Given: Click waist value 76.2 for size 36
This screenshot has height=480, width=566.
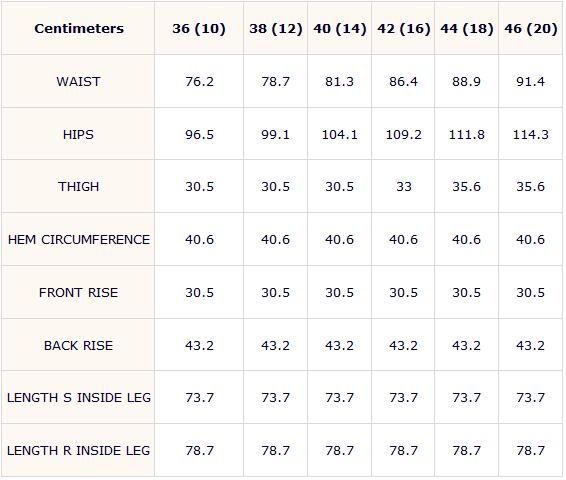Looking at the screenshot, I should coord(199,82).
